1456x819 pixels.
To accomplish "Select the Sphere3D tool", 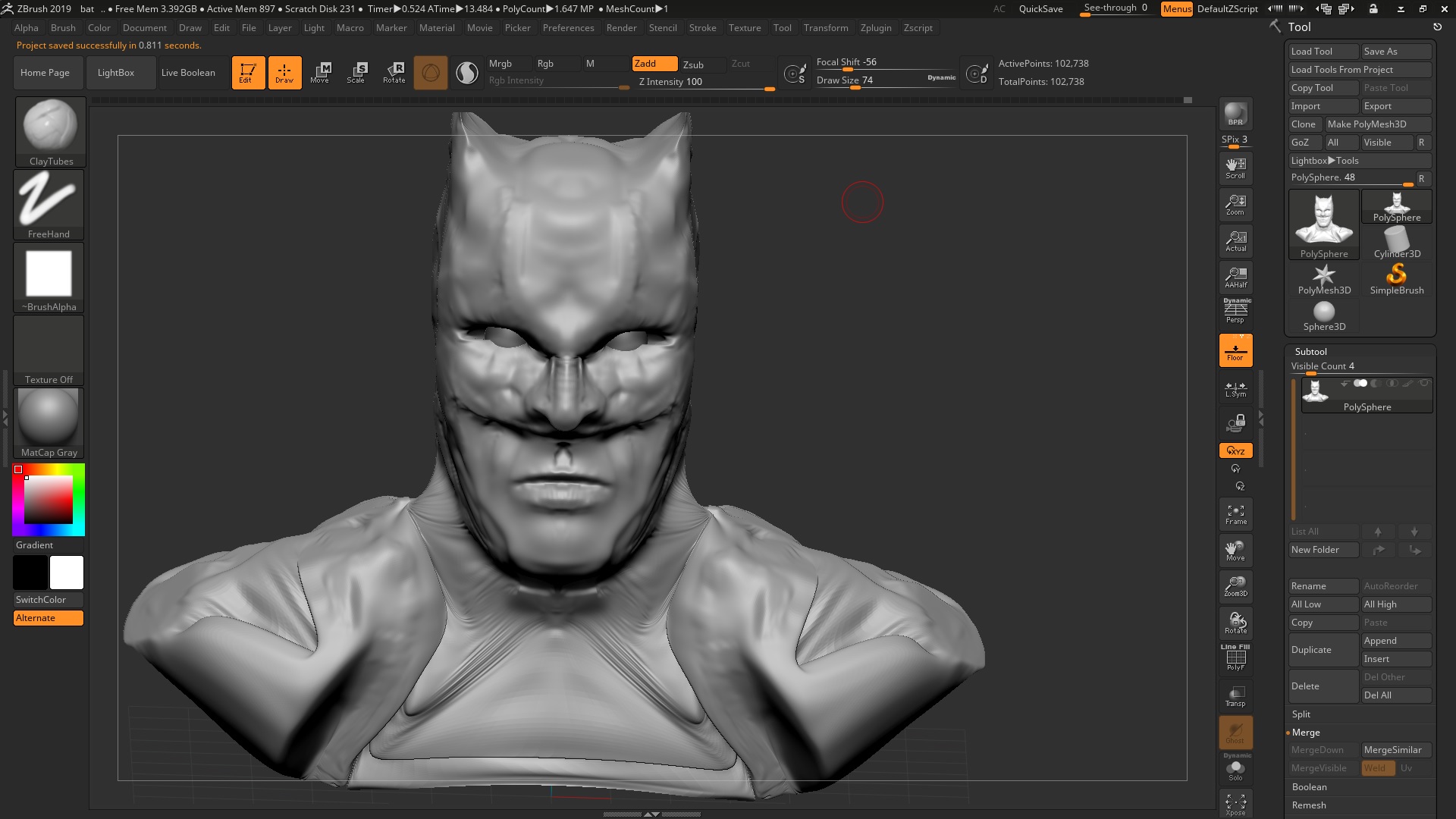I will point(1324,315).
